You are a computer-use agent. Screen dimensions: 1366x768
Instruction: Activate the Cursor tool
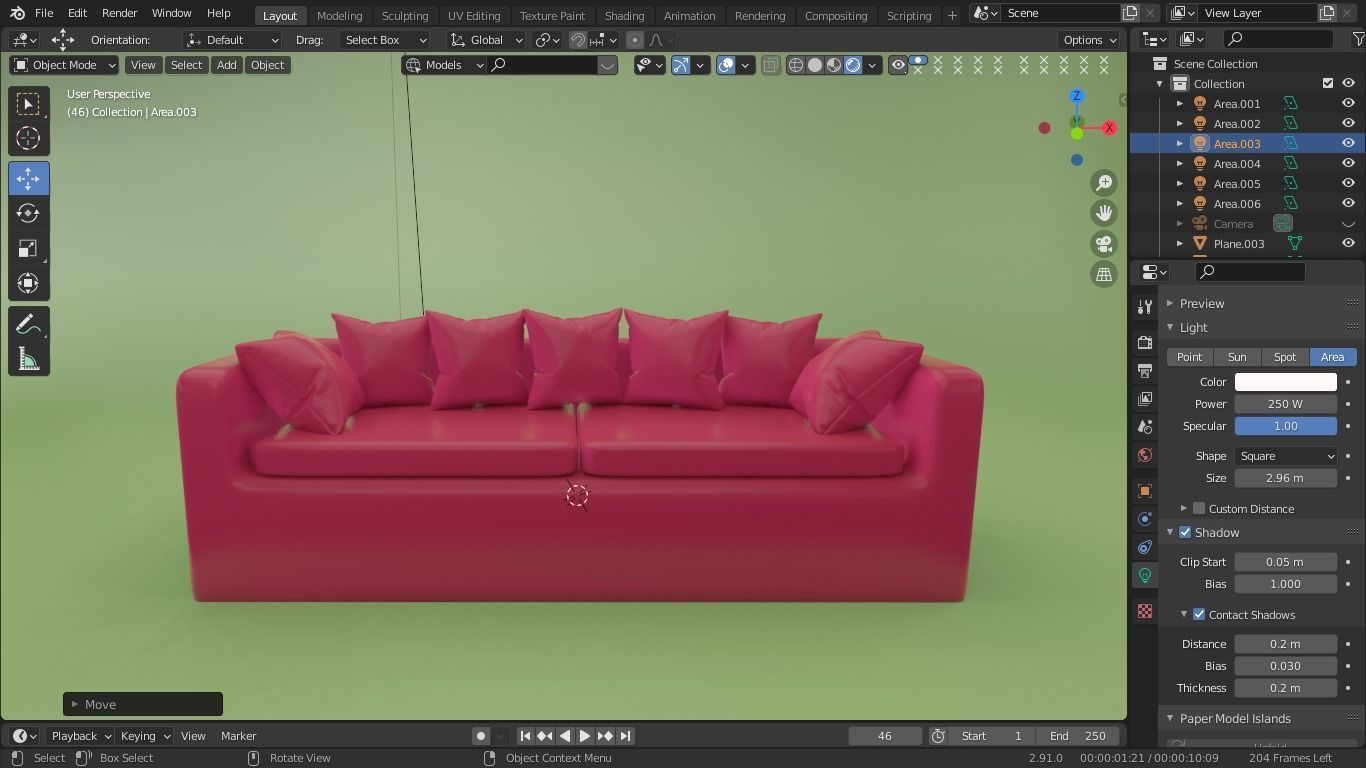[28, 138]
